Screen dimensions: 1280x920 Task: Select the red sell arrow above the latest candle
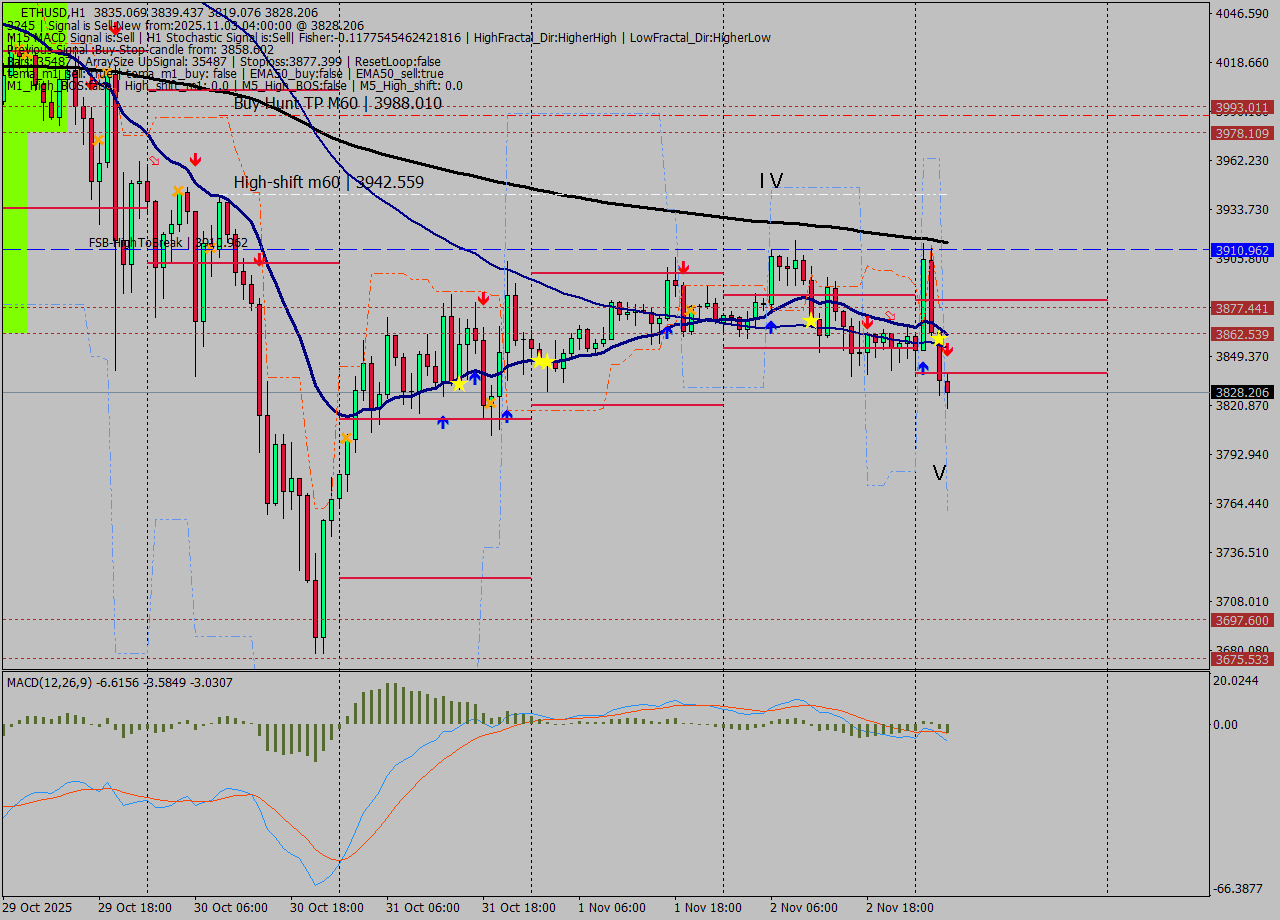click(946, 351)
